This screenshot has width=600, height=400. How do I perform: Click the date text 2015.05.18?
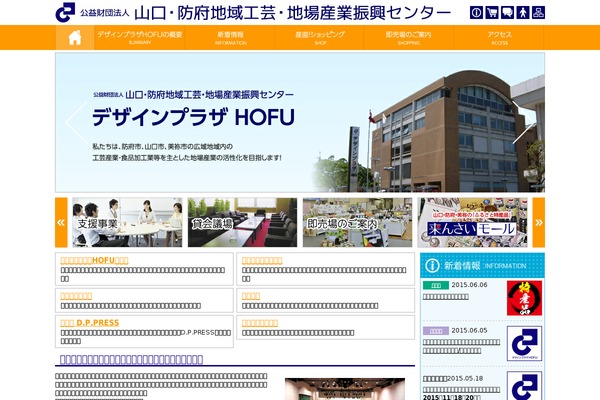click(465, 378)
